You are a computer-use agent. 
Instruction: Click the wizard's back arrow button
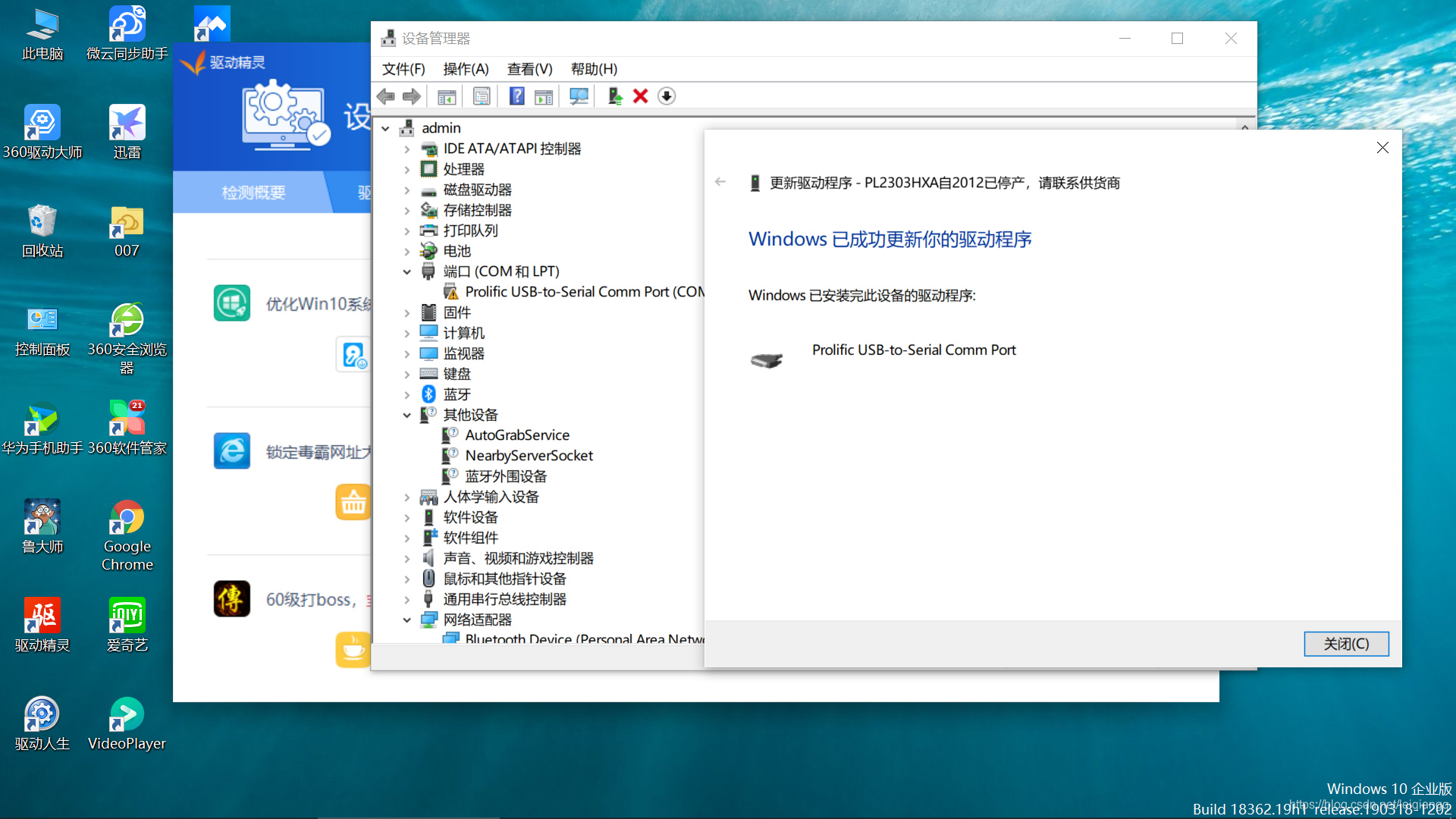(x=720, y=182)
